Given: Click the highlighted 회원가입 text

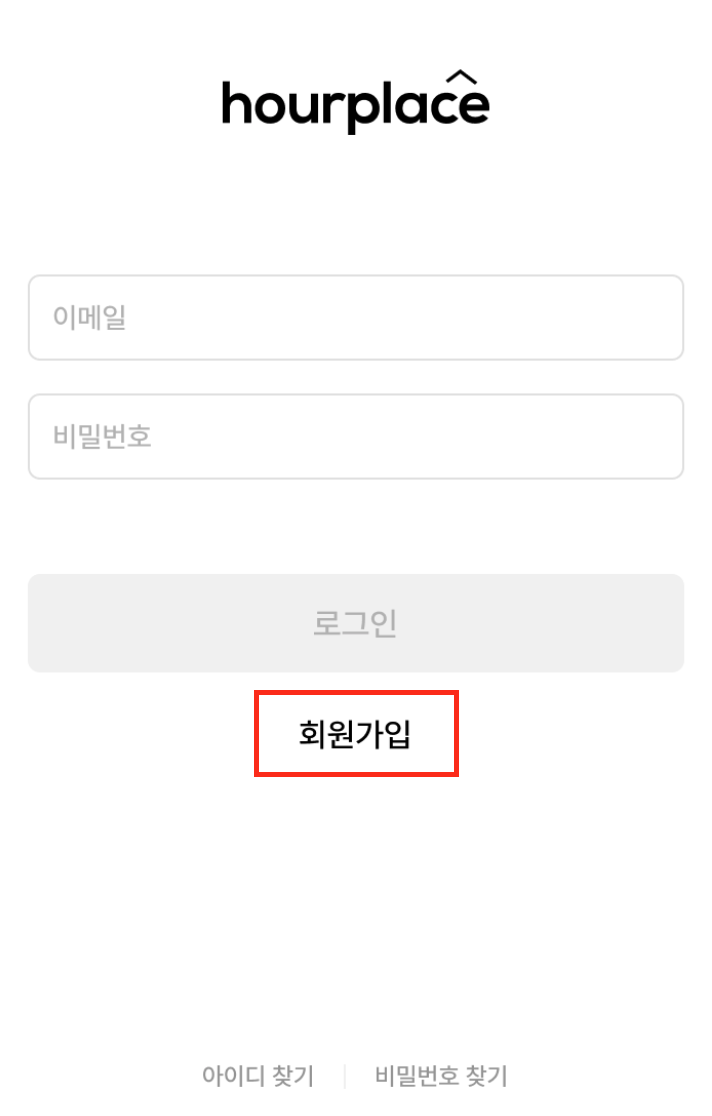Looking at the screenshot, I should coord(355,734).
